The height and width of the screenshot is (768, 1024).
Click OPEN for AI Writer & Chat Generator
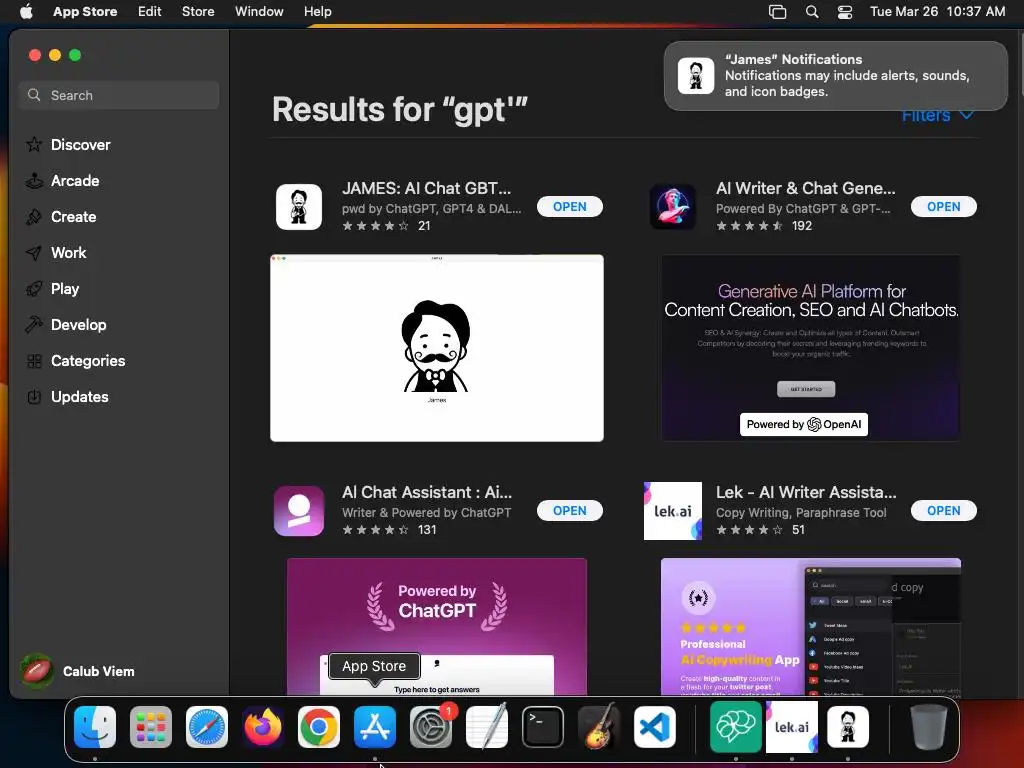click(944, 206)
